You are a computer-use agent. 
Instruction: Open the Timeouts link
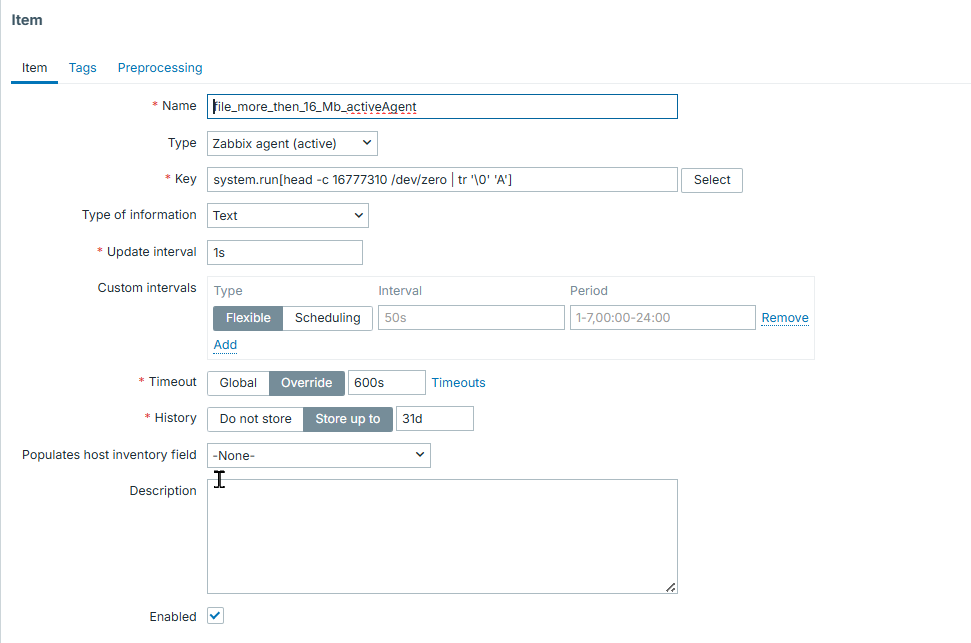tap(458, 383)
